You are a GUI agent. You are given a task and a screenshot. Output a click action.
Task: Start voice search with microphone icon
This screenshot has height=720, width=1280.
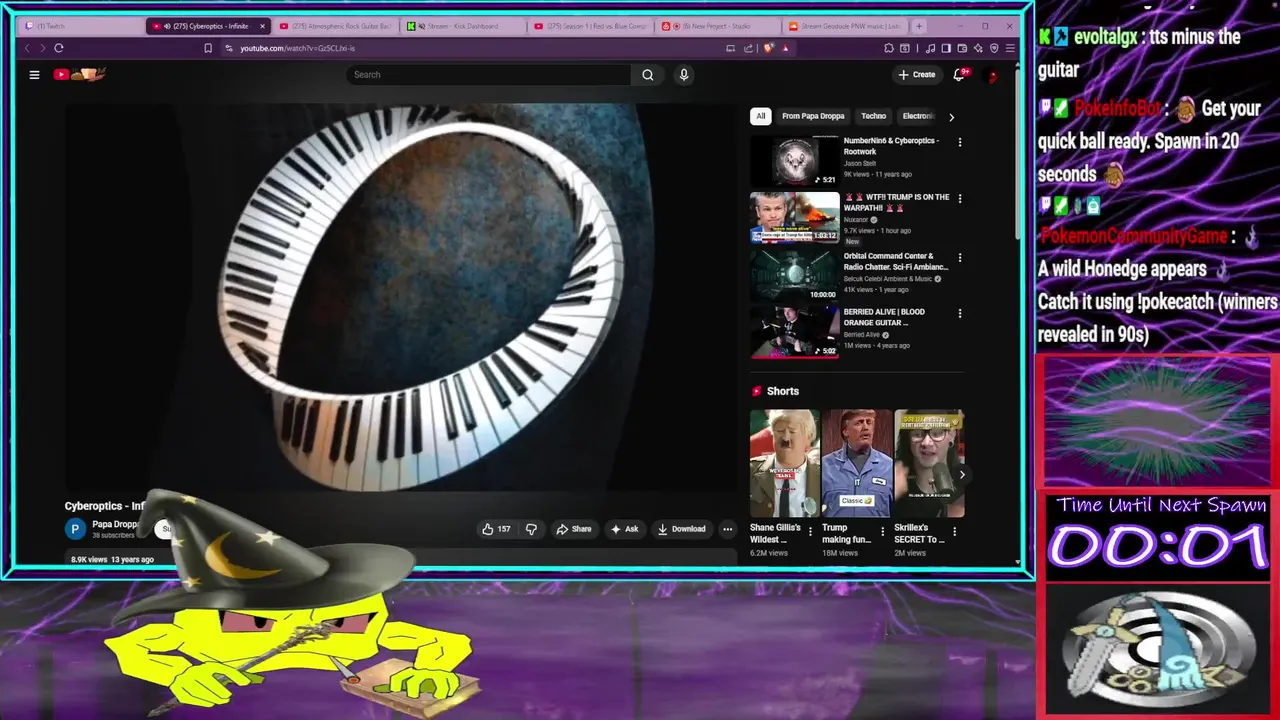click(684, 74)
